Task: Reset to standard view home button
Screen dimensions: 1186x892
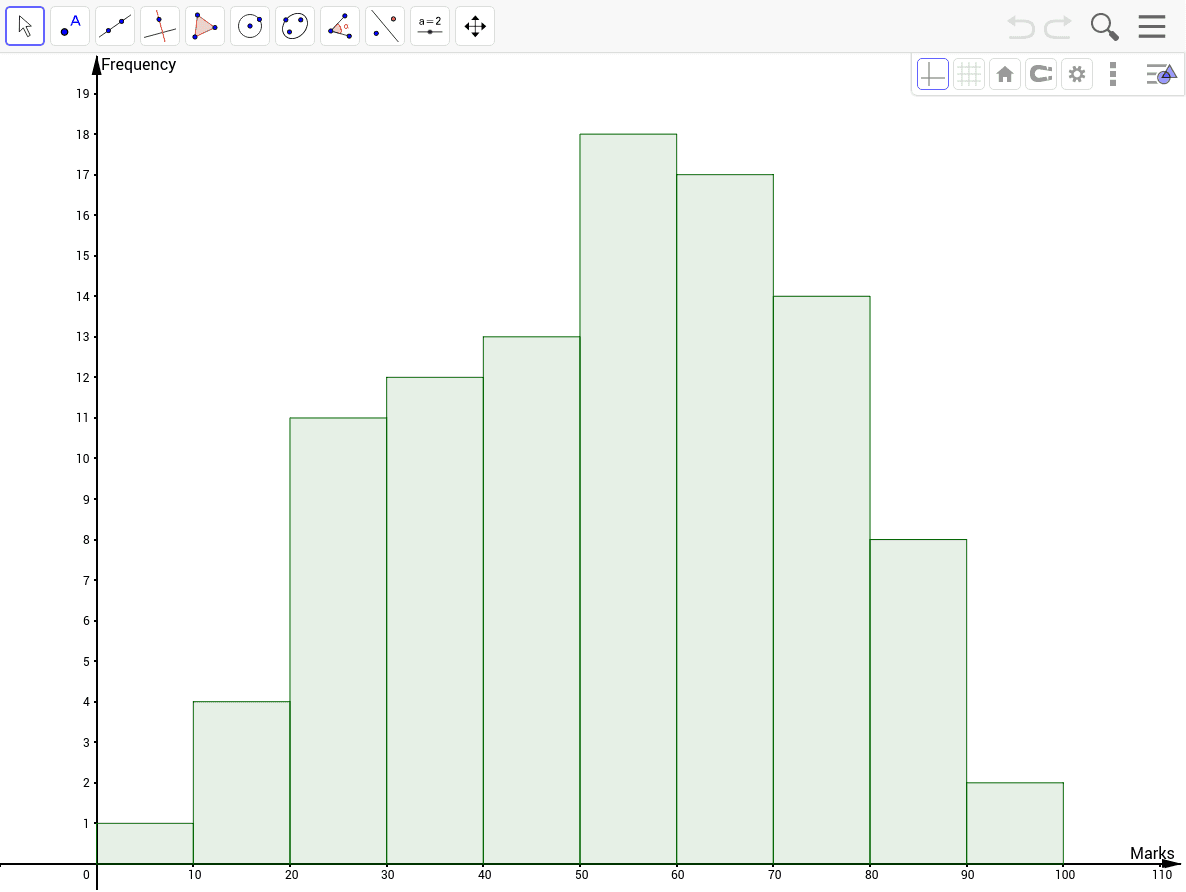Action: coord(1004,74)
